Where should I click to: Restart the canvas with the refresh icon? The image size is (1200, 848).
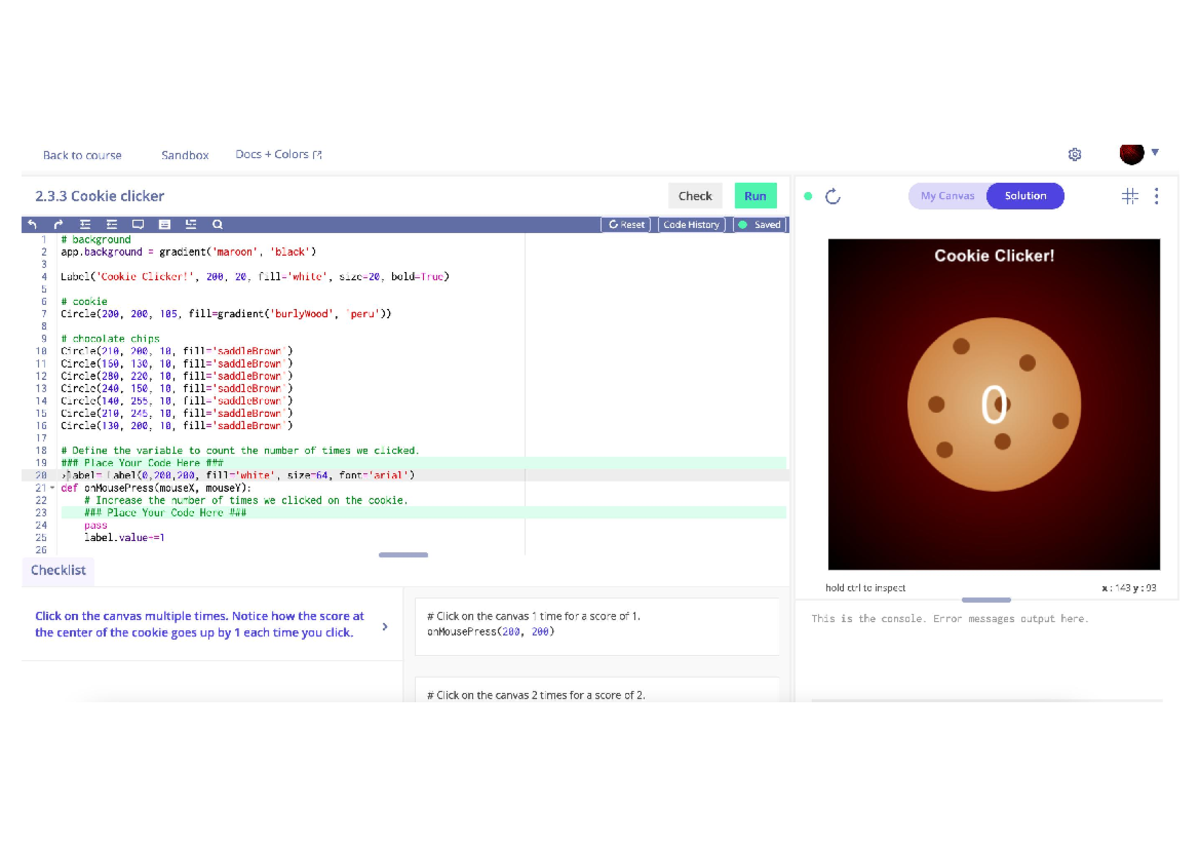[x=833, y=197]
